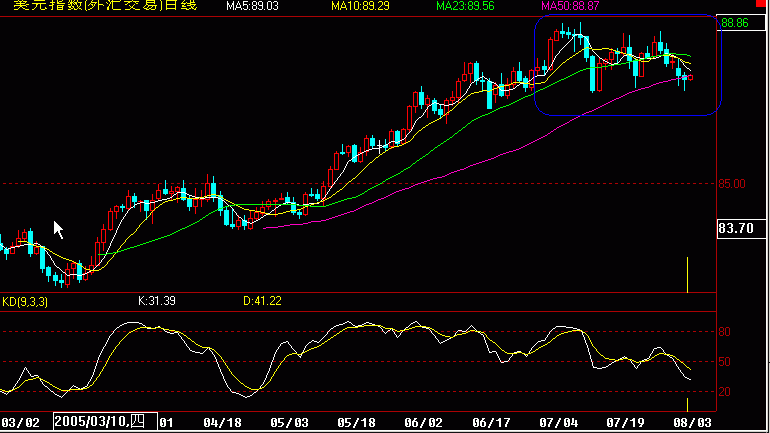770x433 pixels.
Task: Click the MA5:89.03 indicator label
Action: point(252,6)
